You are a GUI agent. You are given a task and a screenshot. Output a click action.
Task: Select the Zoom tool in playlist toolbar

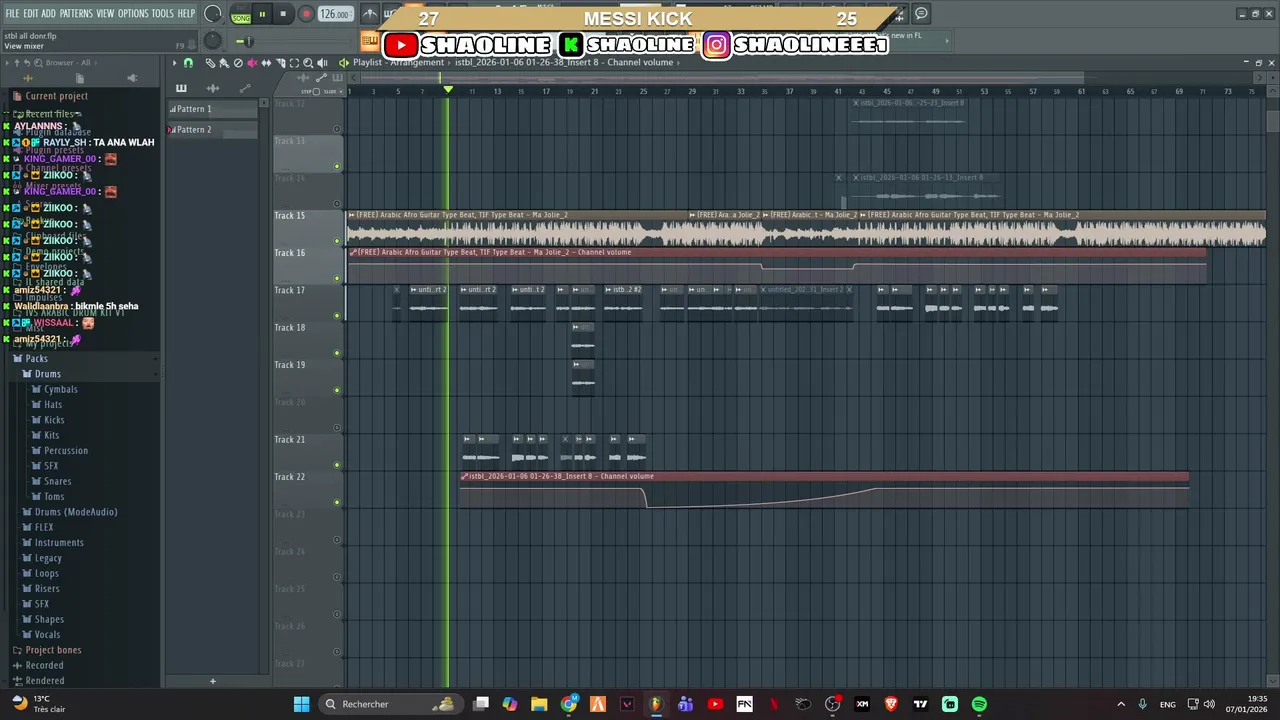tap(308, 62)
